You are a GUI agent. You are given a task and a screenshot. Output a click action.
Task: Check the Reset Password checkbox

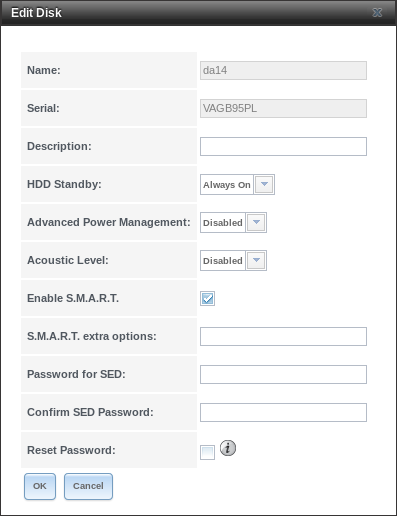click(x=207, y=452)
